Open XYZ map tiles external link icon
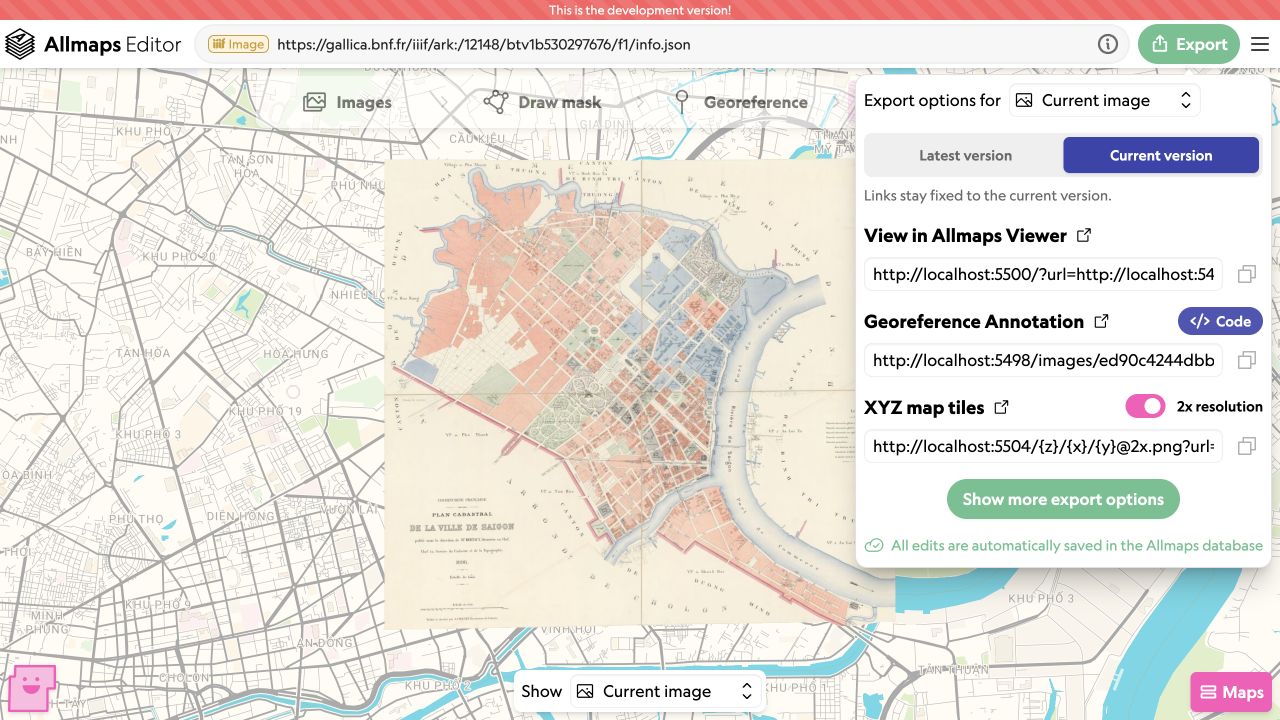 (x=1001, y=408)
